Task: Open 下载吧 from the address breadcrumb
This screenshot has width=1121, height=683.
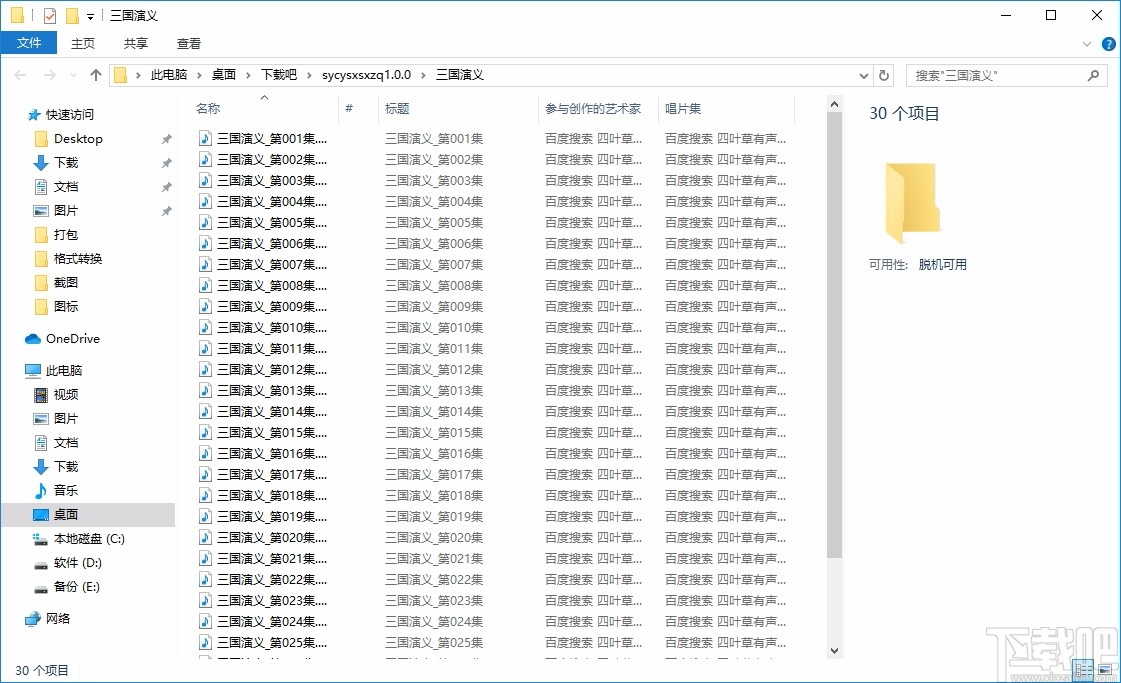Action: 280,74
